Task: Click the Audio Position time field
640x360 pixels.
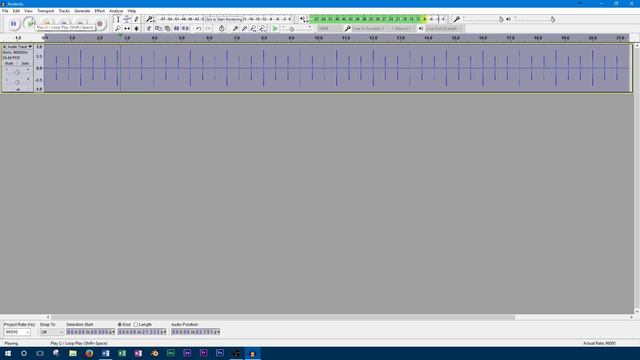Action: pyautogui.click(x=196, y=332)
